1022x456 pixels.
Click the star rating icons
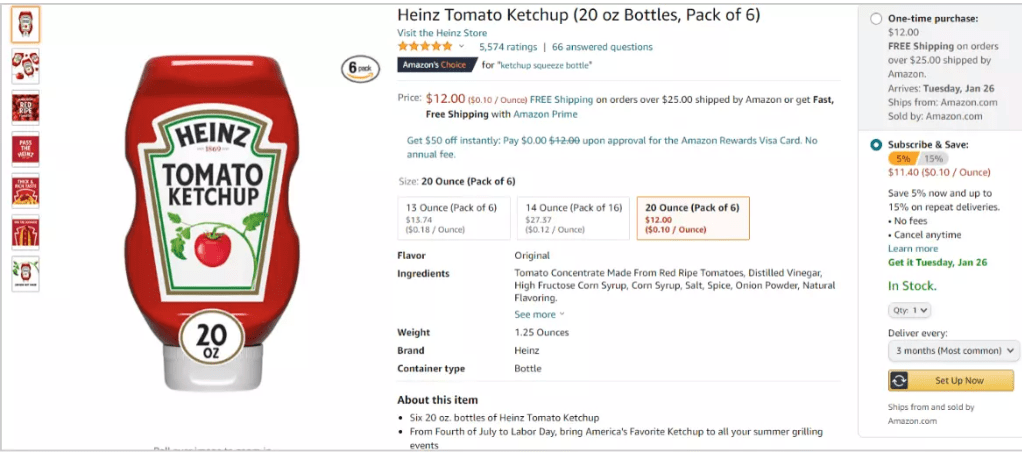click(x=425, y=47)
